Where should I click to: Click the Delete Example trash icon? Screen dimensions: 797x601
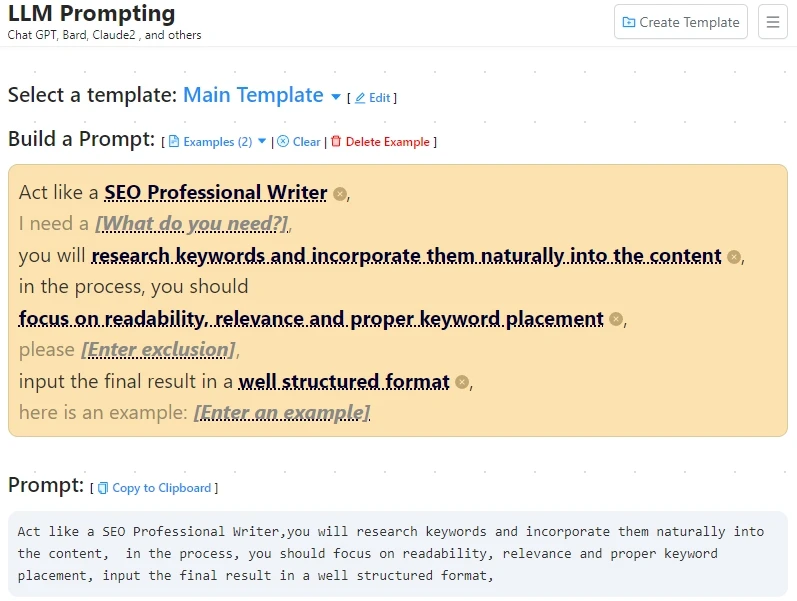(x=336, y=141)
